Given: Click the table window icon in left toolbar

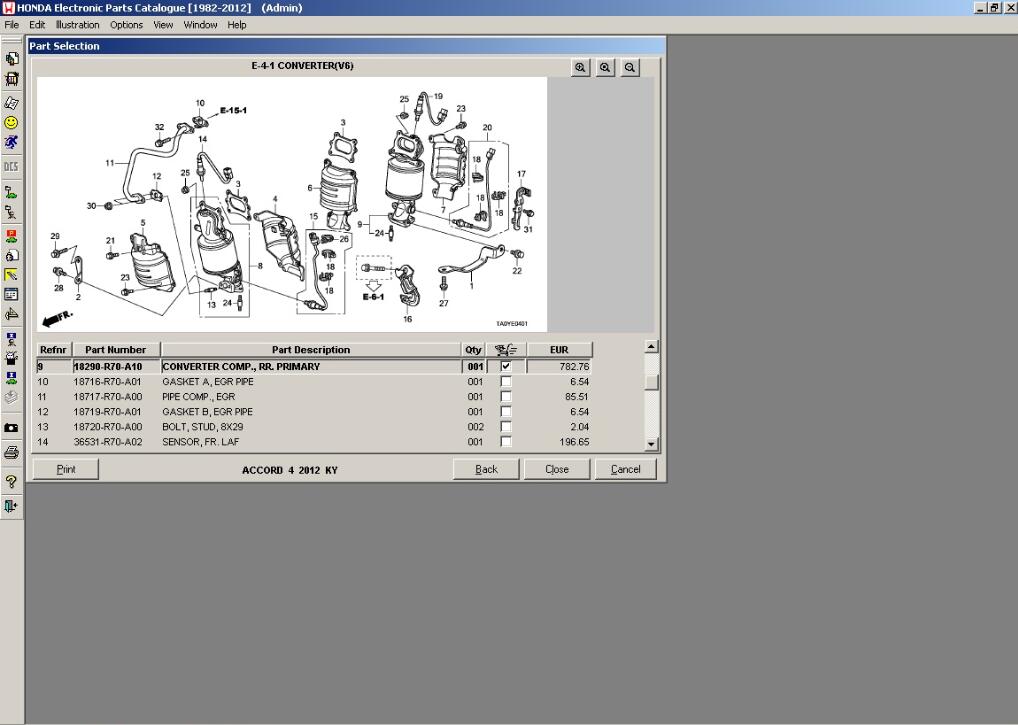Looking at the screenshot, I should coord(11,295).
